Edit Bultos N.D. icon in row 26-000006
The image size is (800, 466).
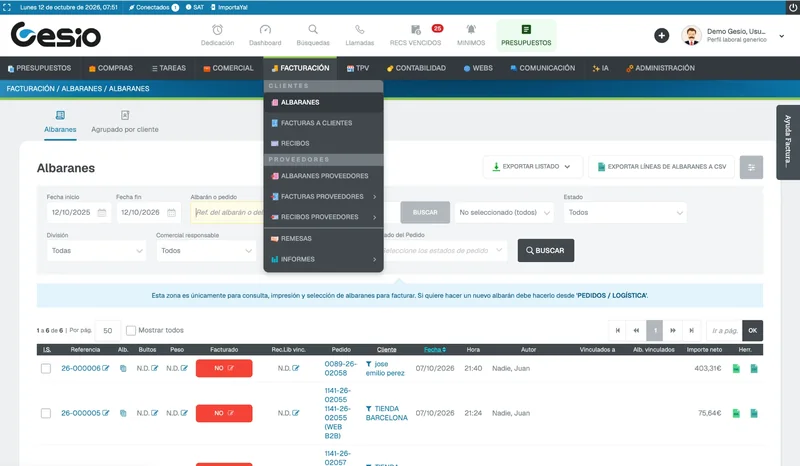point(155,368)
